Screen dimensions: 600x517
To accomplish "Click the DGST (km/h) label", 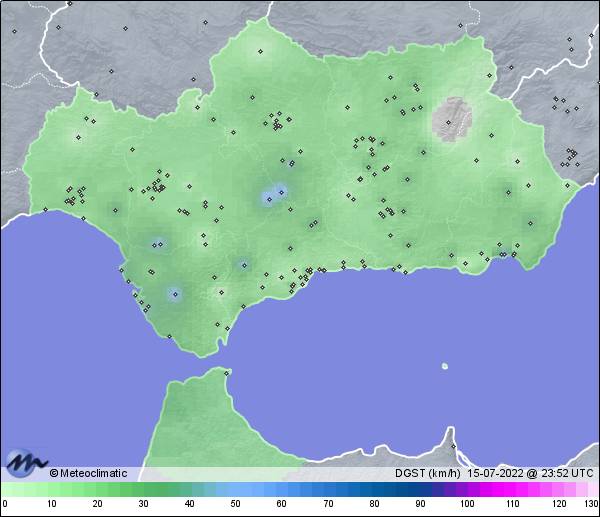I will pos(427,473).
